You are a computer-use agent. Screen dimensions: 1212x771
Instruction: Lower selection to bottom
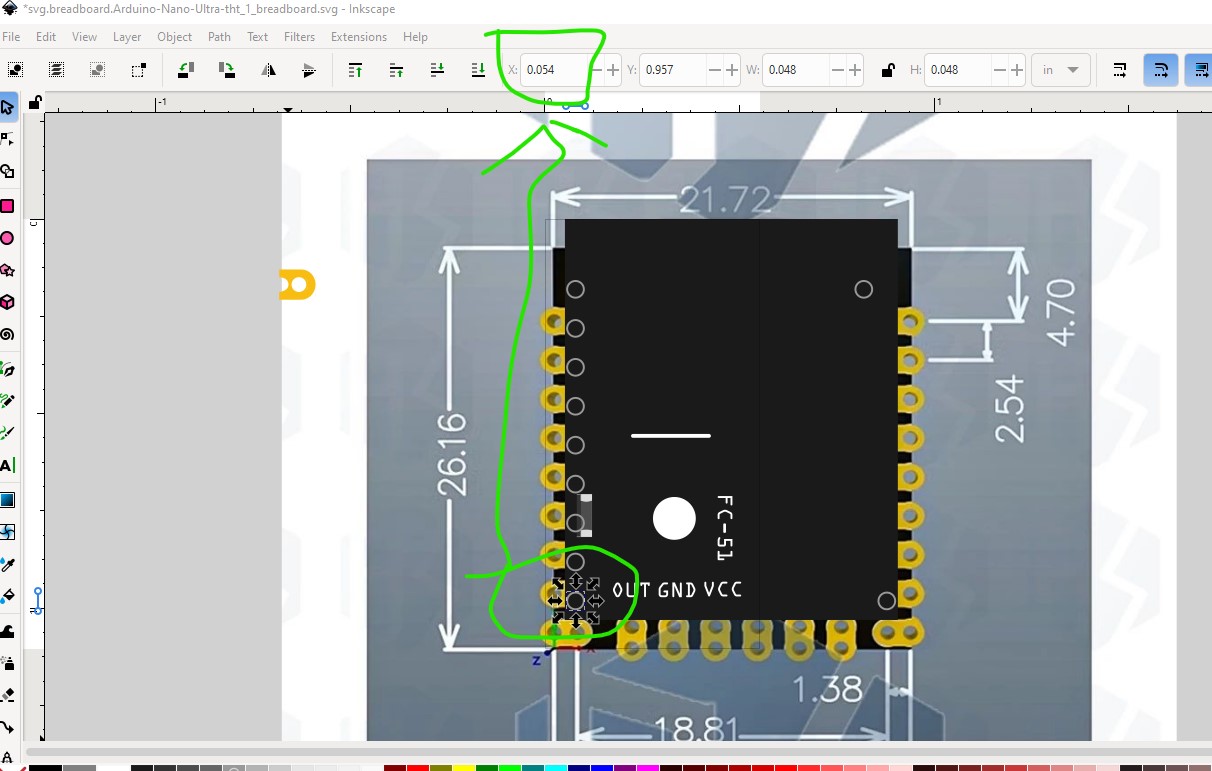(477, 70)
